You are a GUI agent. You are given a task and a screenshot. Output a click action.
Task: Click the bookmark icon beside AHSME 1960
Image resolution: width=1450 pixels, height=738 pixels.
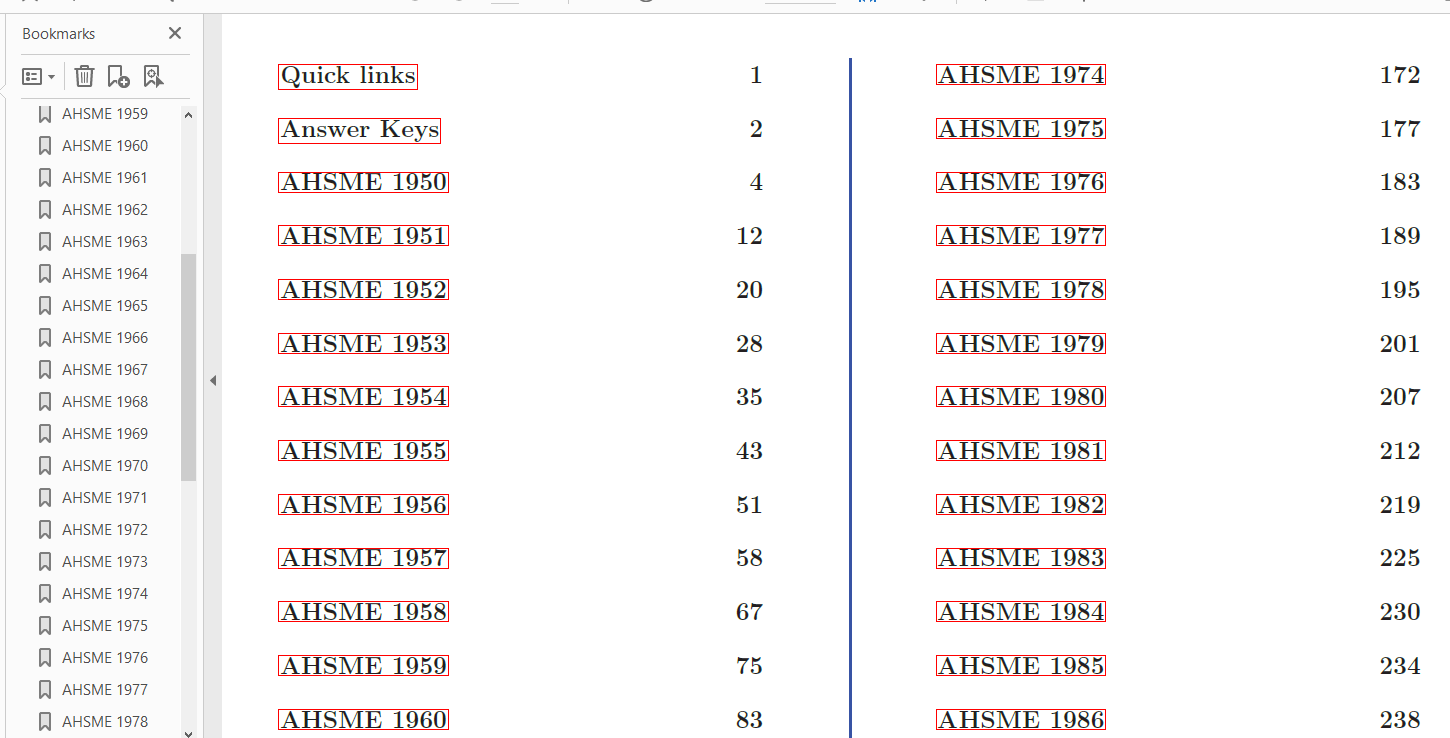[x=45, y=145]
